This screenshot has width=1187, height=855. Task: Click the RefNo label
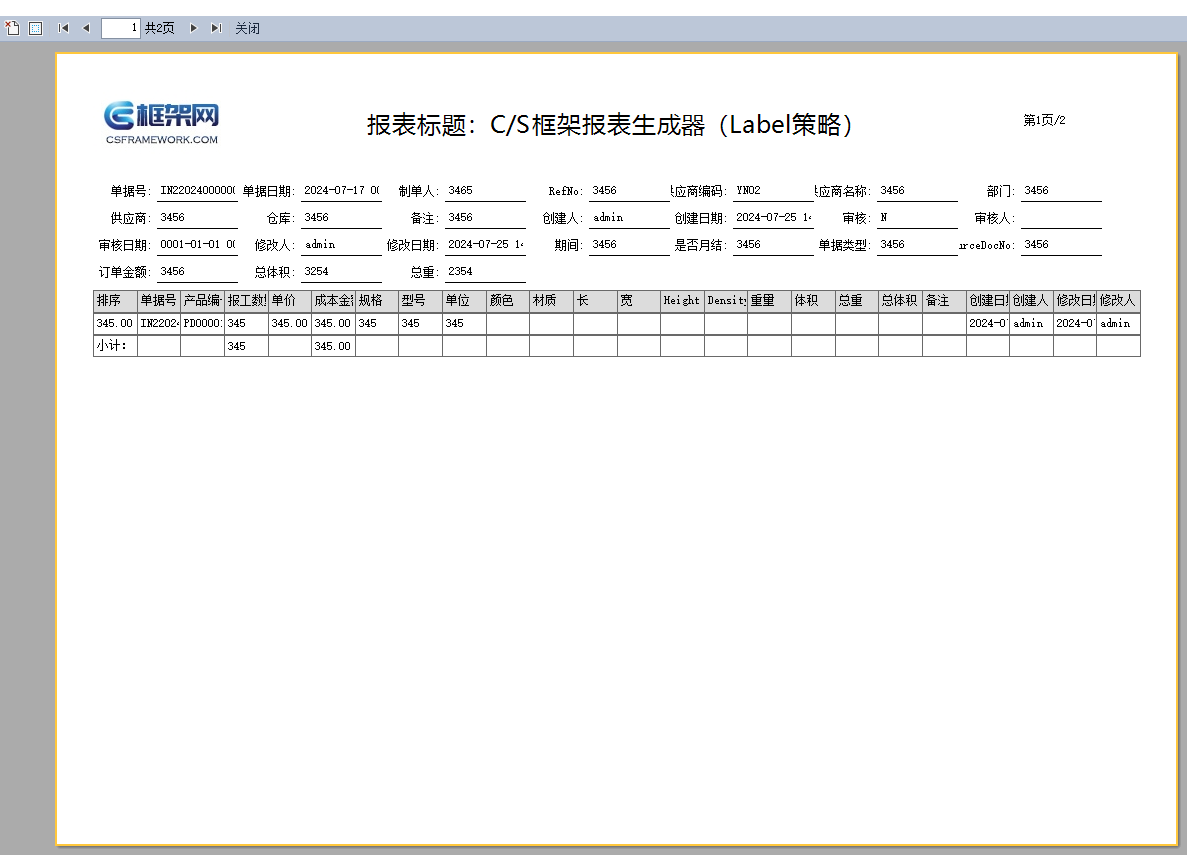tap(565, 191)
